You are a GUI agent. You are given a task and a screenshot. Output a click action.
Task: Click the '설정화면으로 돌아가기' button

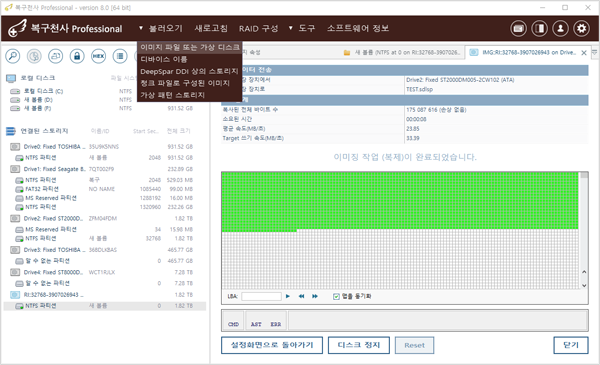272,345
